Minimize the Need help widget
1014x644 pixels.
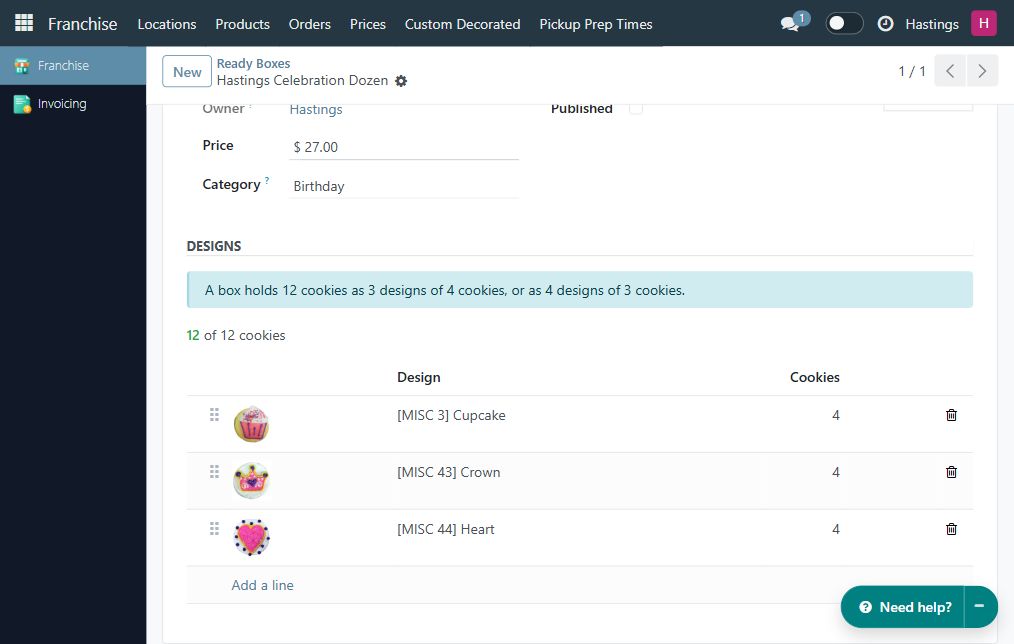tap(980, 606)
